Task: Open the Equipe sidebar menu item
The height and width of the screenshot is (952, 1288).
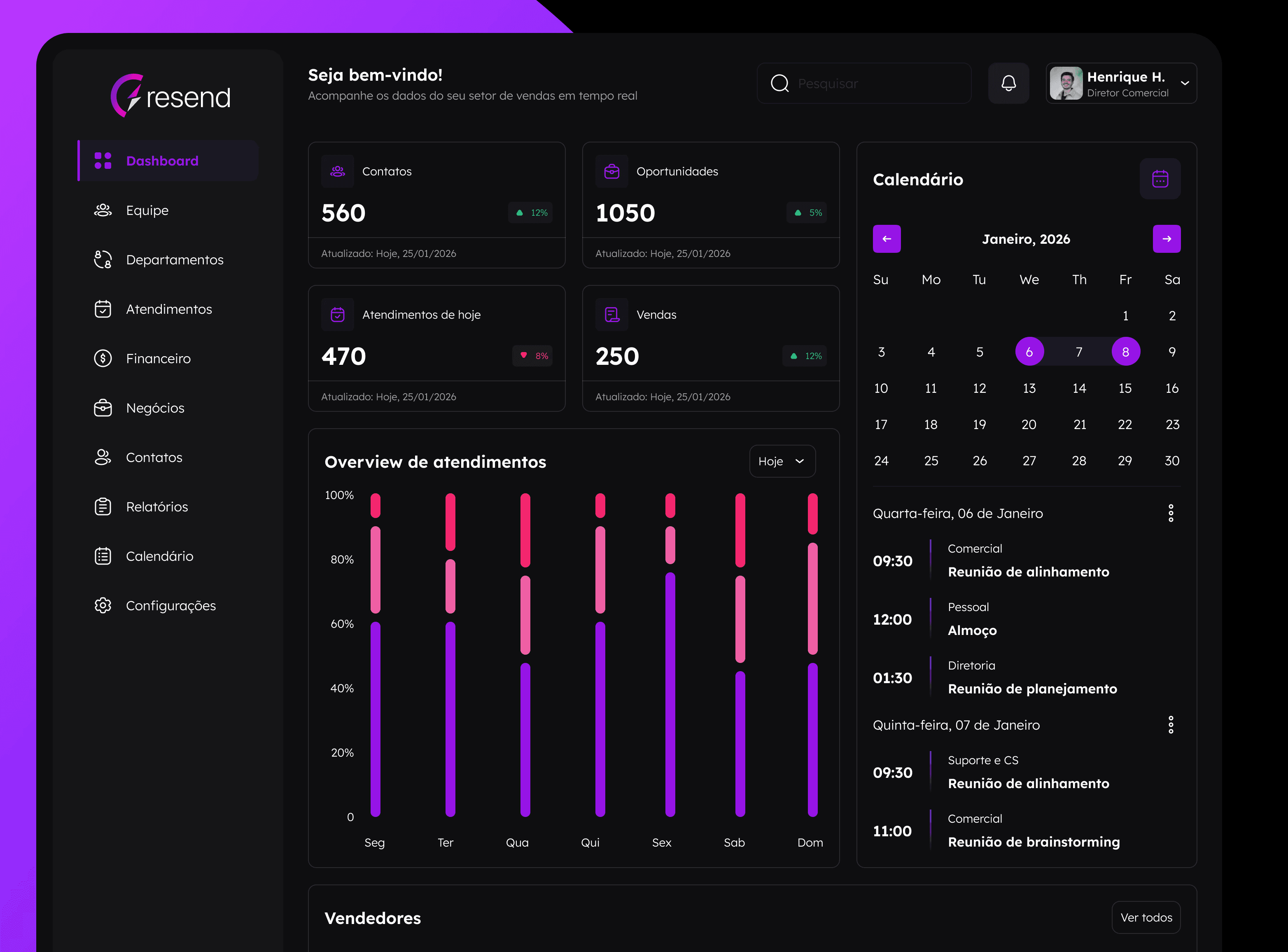Action: pos(147,210)
